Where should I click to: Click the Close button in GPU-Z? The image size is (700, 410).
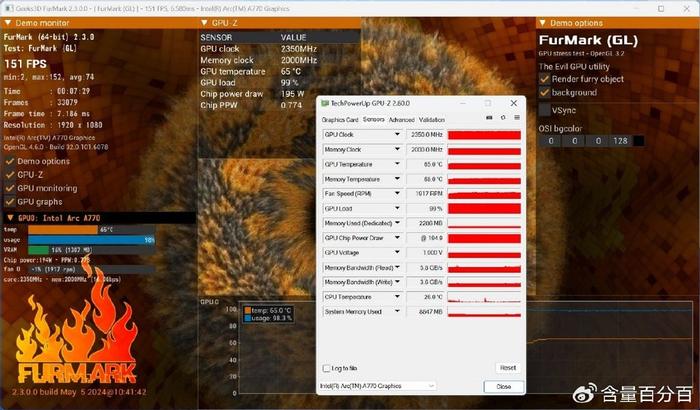pos(504,387)
